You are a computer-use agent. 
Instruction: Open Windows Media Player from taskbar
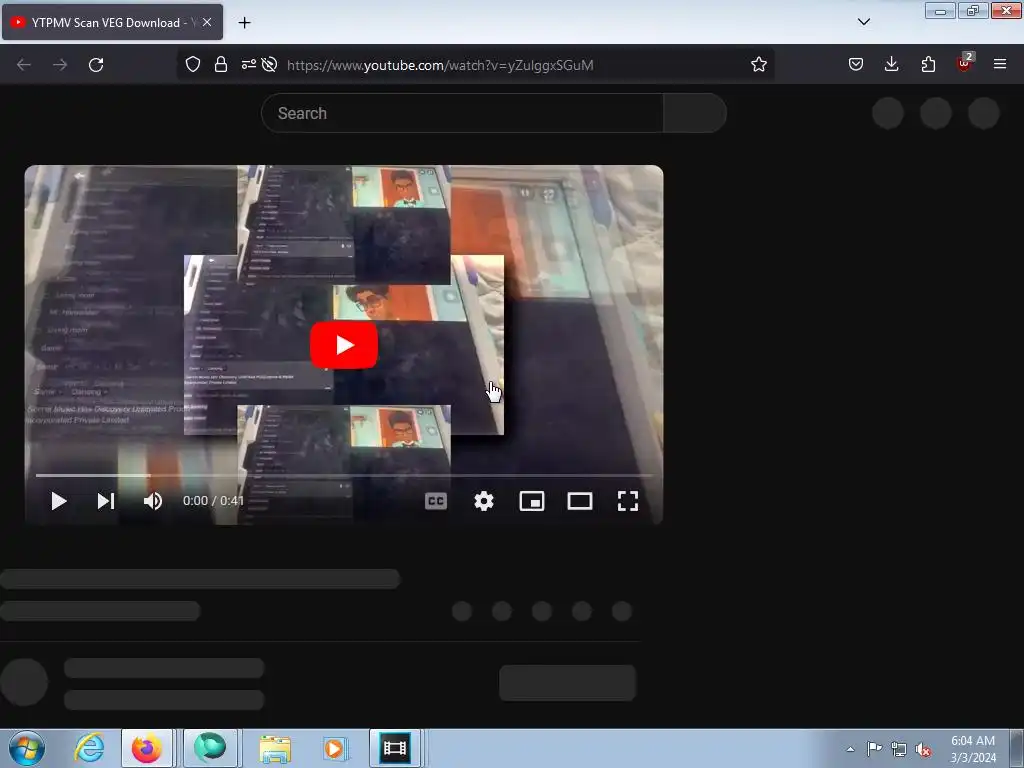(334, 748)
